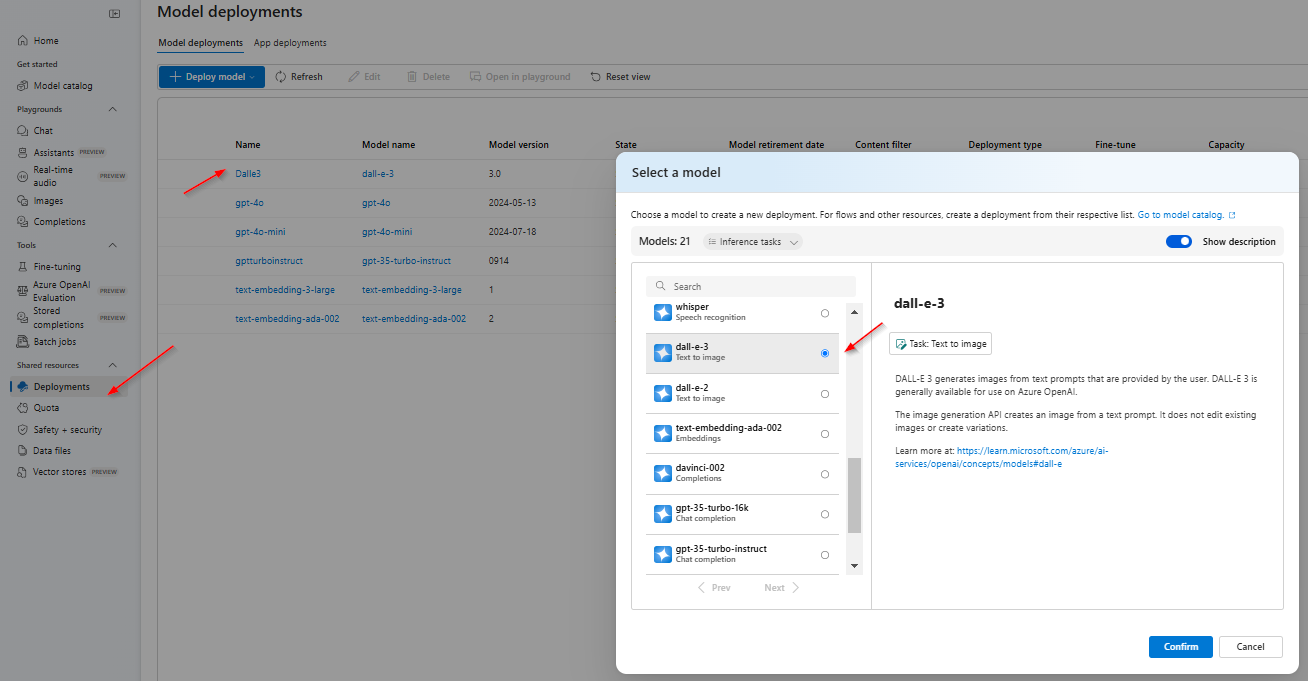Open the Go to model catalog link

click(1181, 214)
